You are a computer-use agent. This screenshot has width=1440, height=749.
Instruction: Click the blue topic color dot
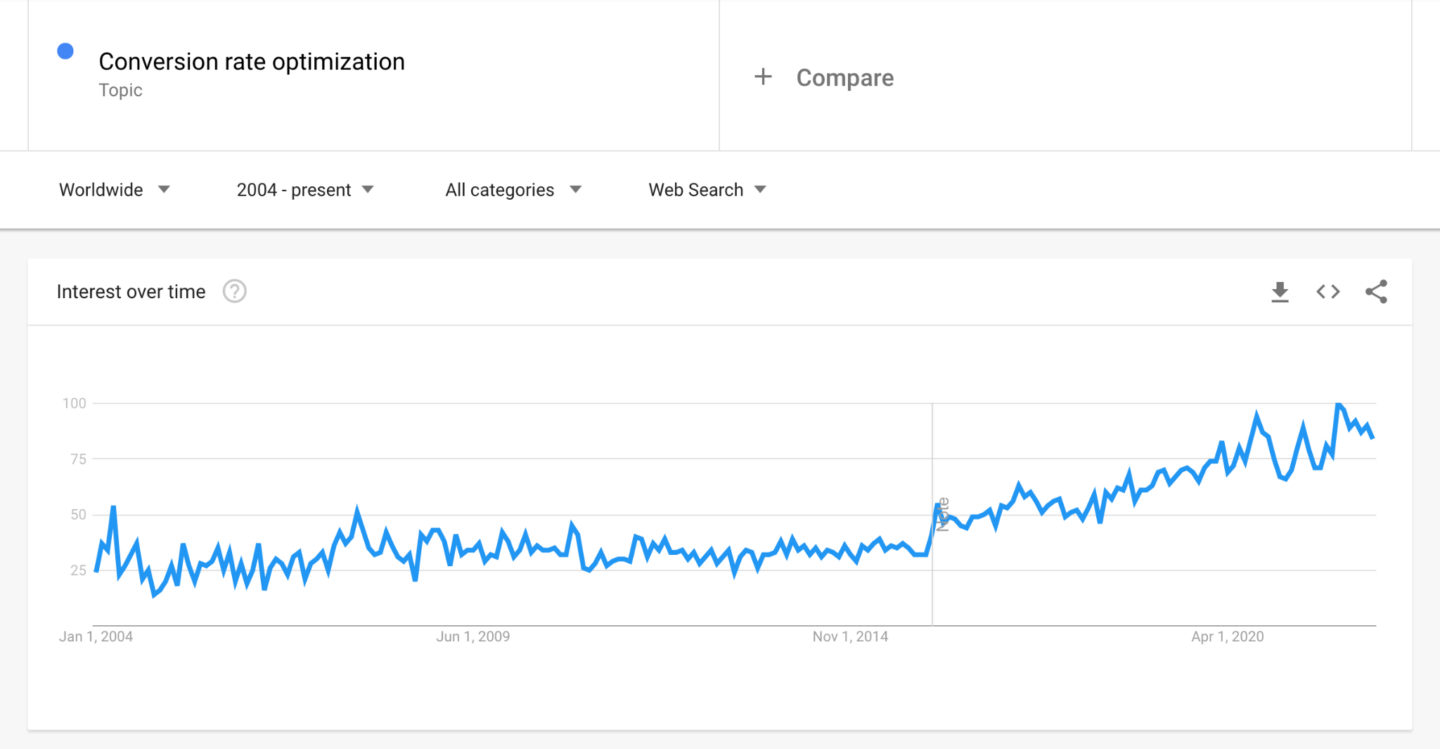[66, 51]
